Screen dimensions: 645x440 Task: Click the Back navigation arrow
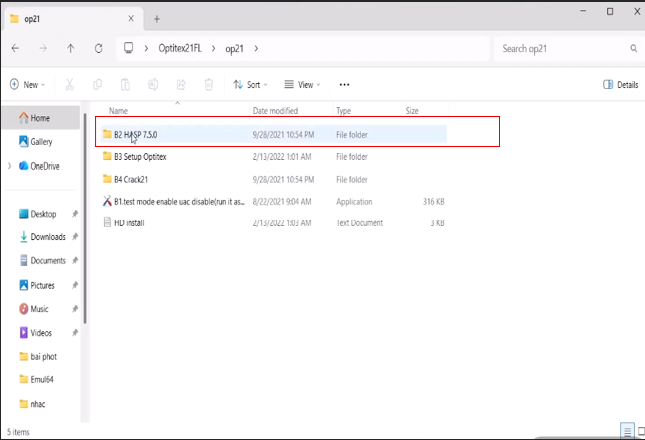point(15,48)
